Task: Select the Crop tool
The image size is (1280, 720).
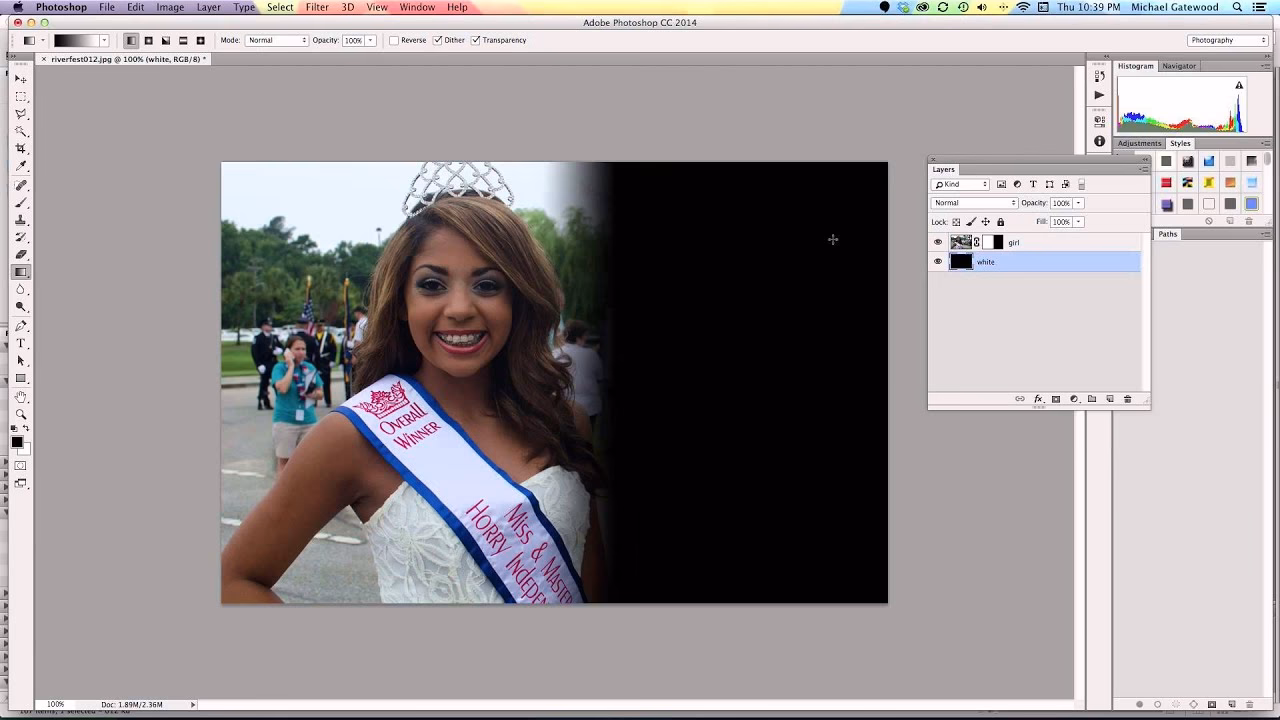Action: pyautogui.click(x=21, y=149)
